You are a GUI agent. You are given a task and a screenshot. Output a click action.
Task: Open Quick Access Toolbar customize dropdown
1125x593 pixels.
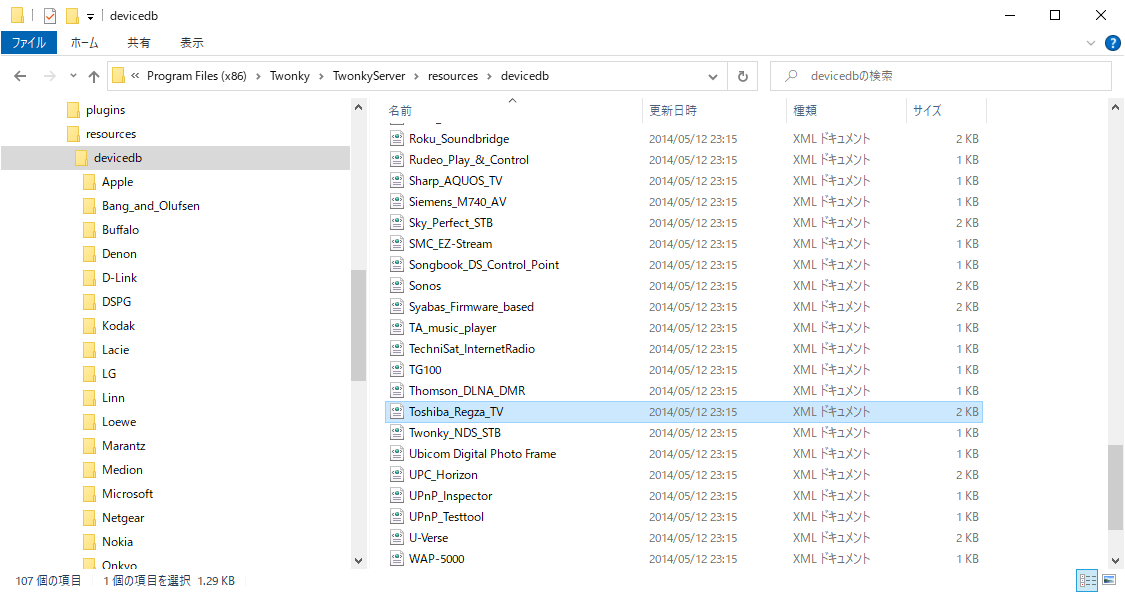90,16
